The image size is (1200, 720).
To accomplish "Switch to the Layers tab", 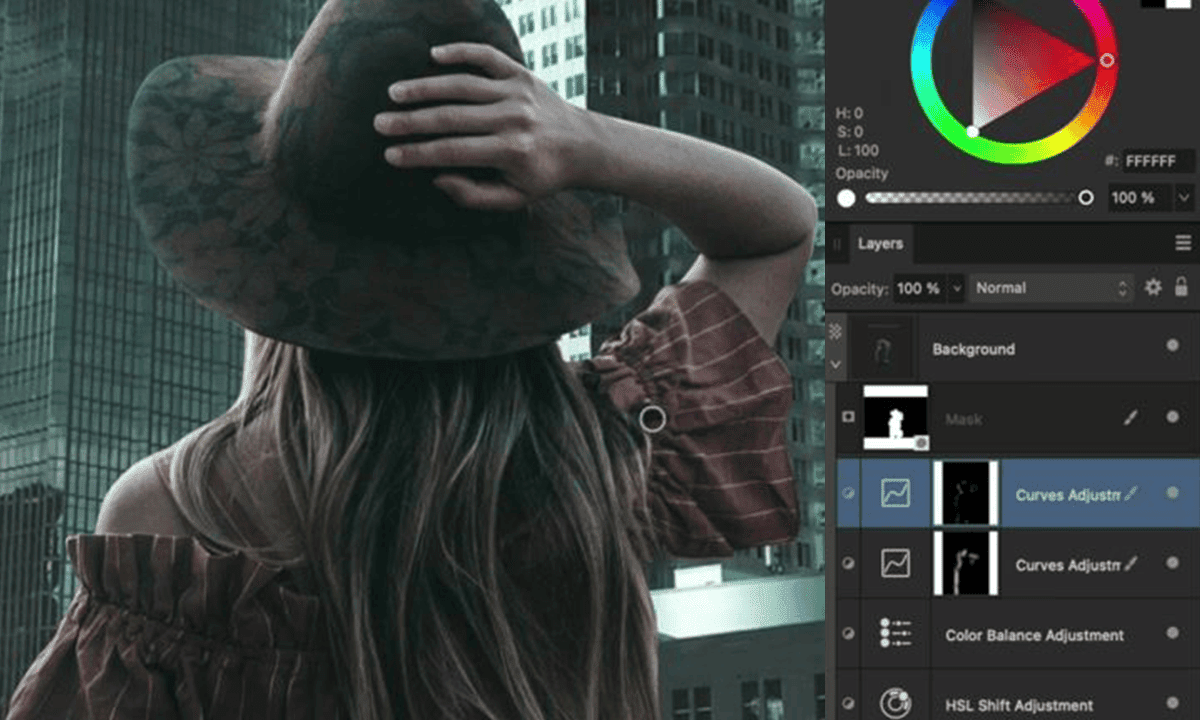I will point(880,243).
